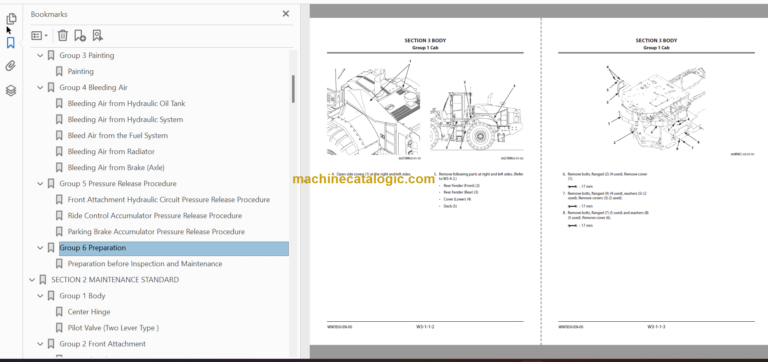Collapse the Group 5 Pressure Release Procedure node

[x=40, y=184]
